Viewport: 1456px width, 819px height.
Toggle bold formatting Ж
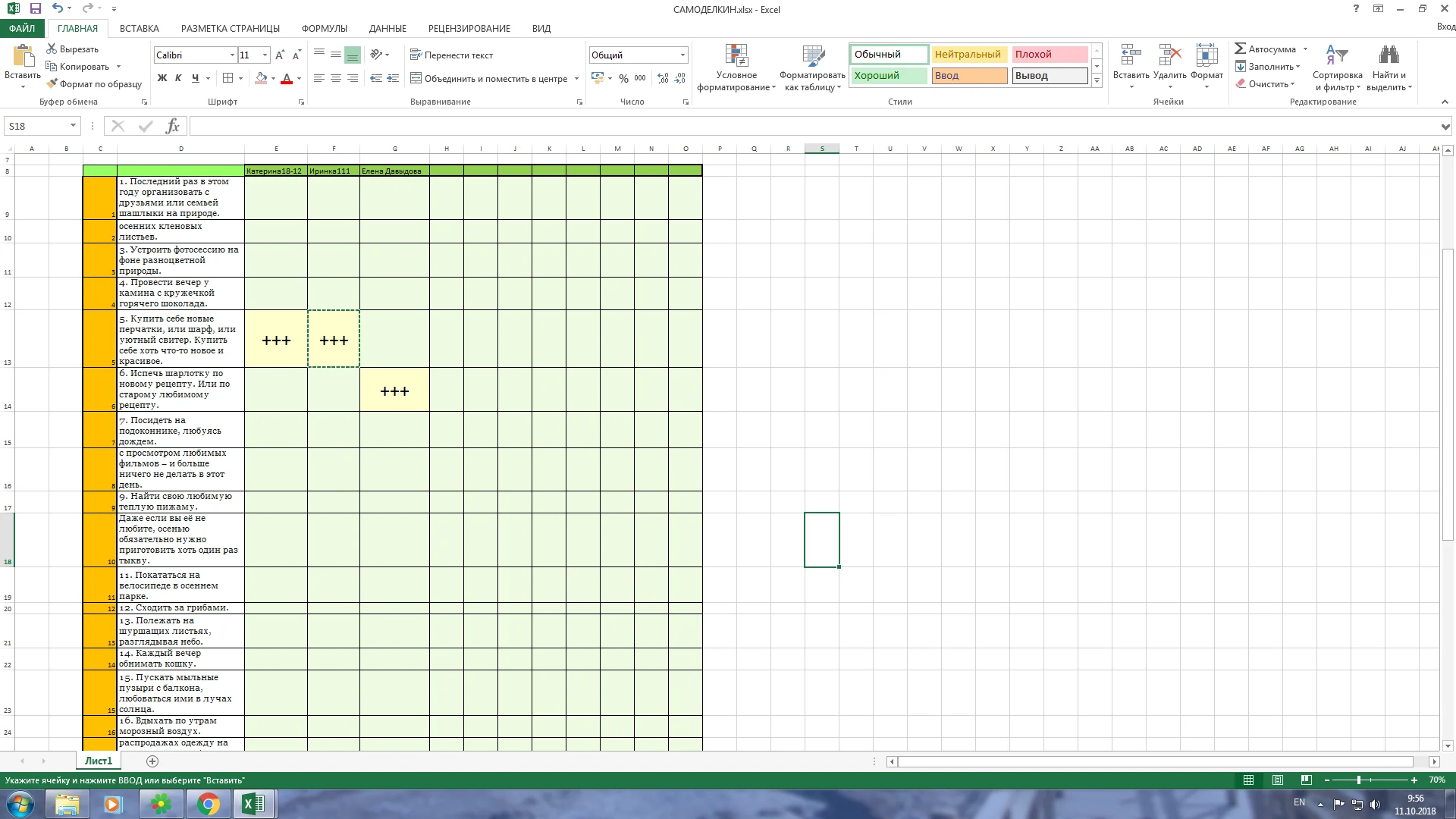pos(162,78)
